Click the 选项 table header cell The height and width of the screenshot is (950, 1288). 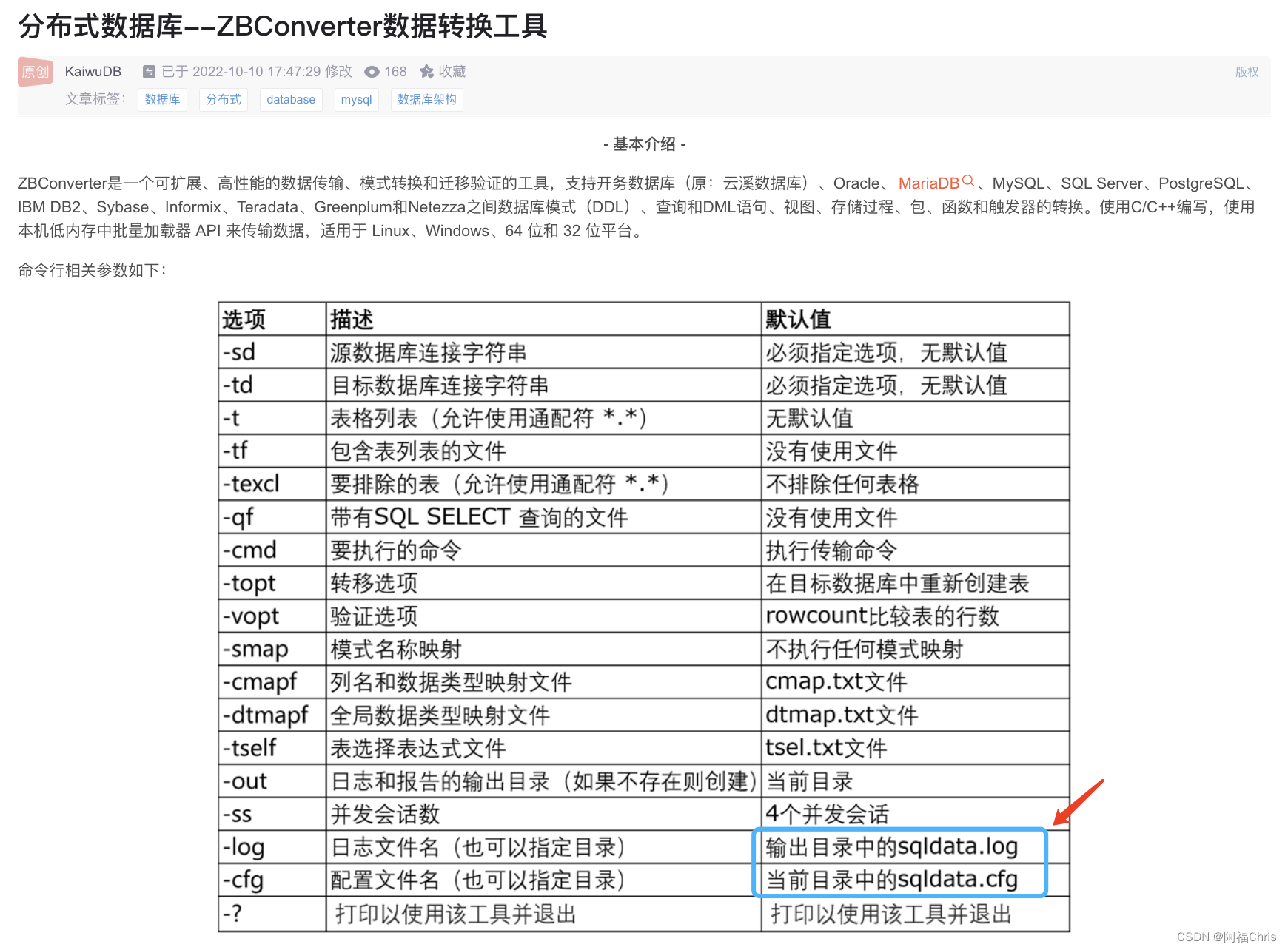[x=272, y=319]
